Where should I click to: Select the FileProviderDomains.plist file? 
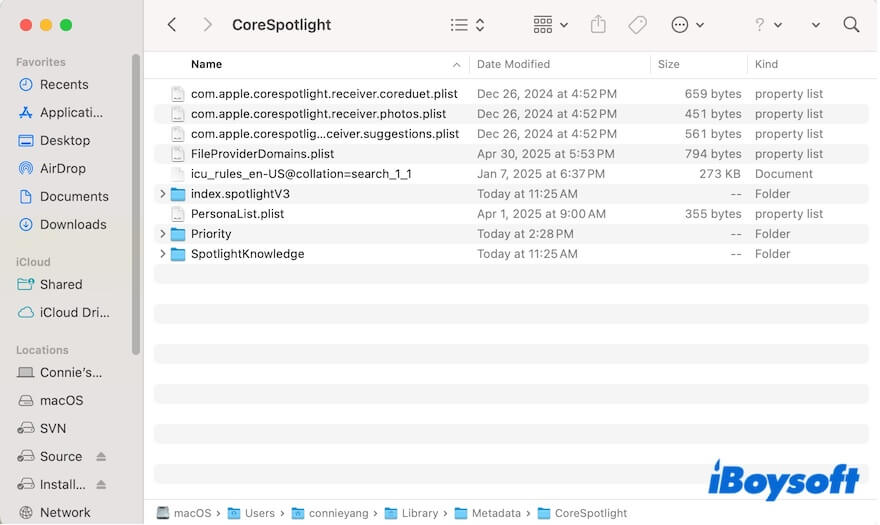[x=262, y=154]
